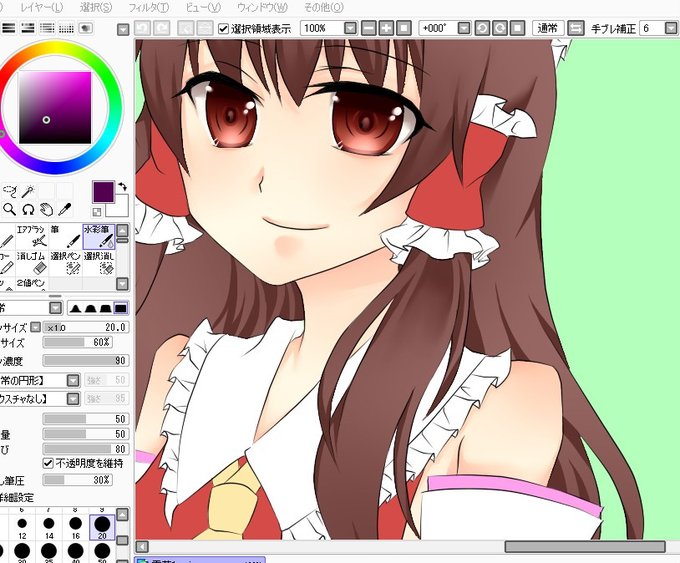680x563 pixels.
Task: Show the RGB slider panel icon
Action: (9, 28)
